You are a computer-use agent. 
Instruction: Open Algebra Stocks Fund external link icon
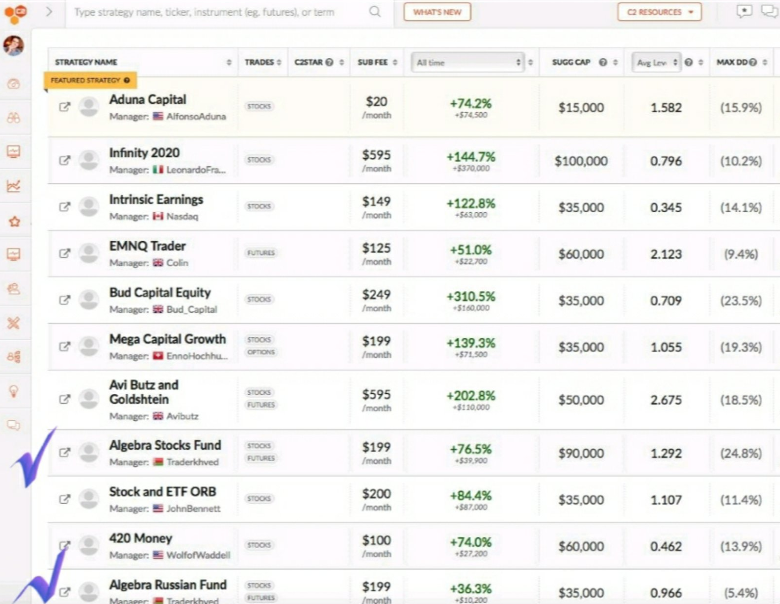click(x=65, y=452)
